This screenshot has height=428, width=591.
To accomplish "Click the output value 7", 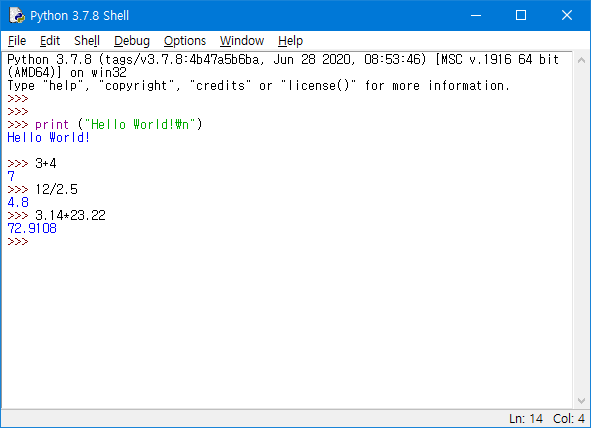I will tap(11, 176).
